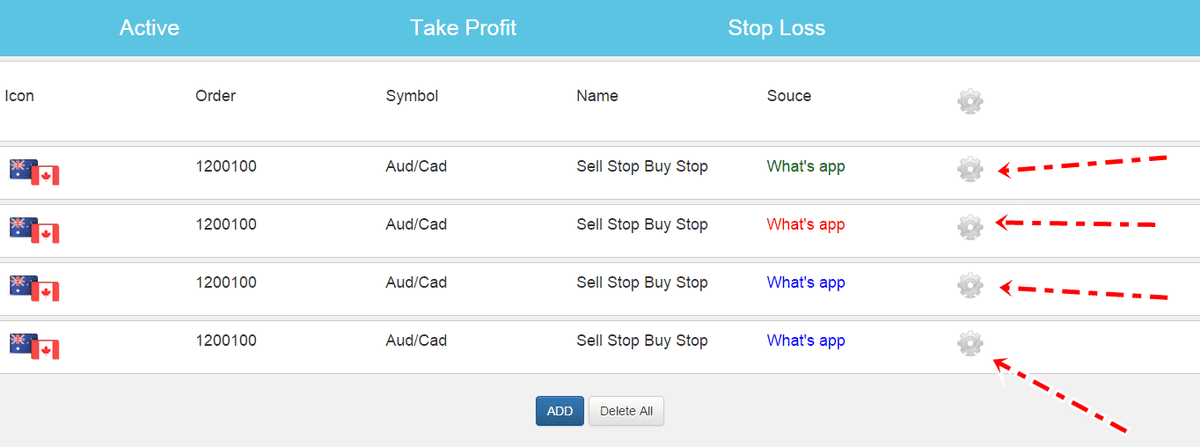
Task: Switch to the Active tab
Action: tap(149, 28)
